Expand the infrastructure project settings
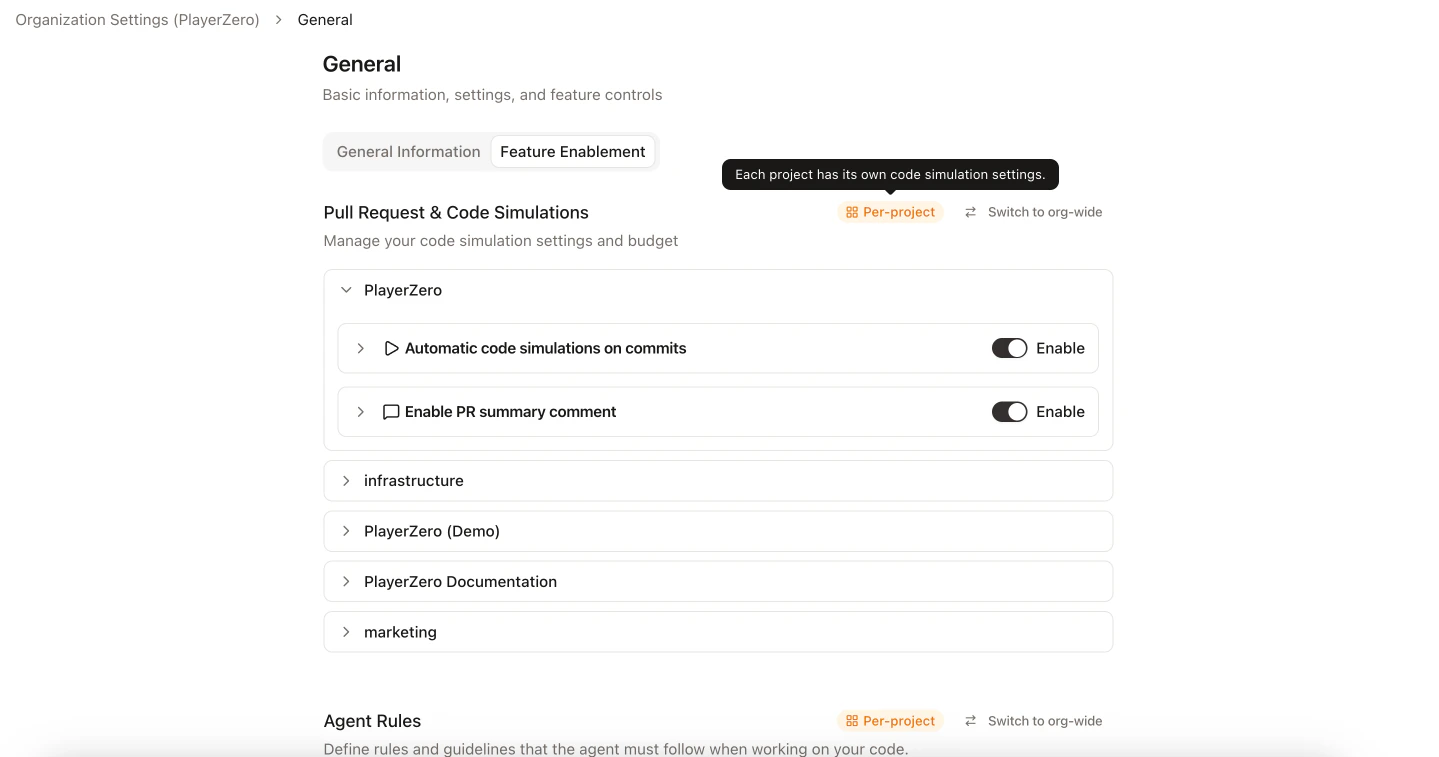 (x=346, y=480)
